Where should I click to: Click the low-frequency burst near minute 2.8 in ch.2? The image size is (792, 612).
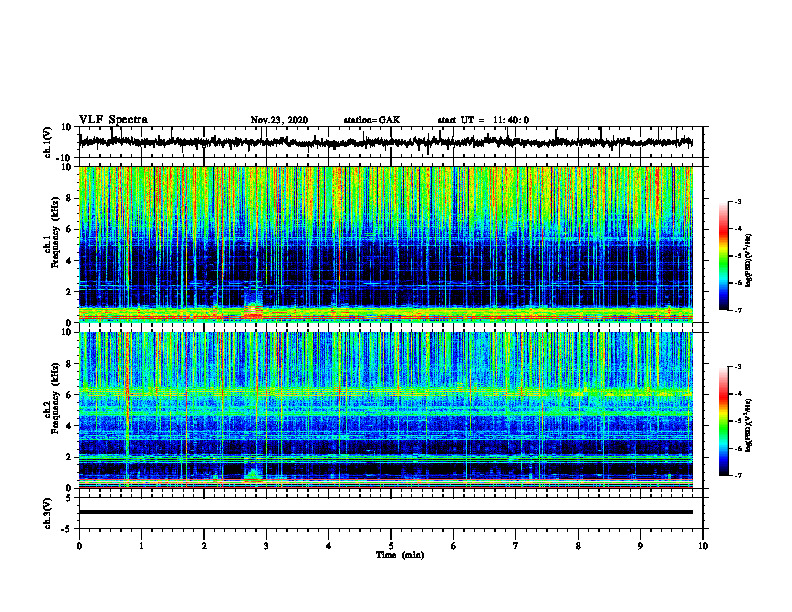click(x=253, y=474)
